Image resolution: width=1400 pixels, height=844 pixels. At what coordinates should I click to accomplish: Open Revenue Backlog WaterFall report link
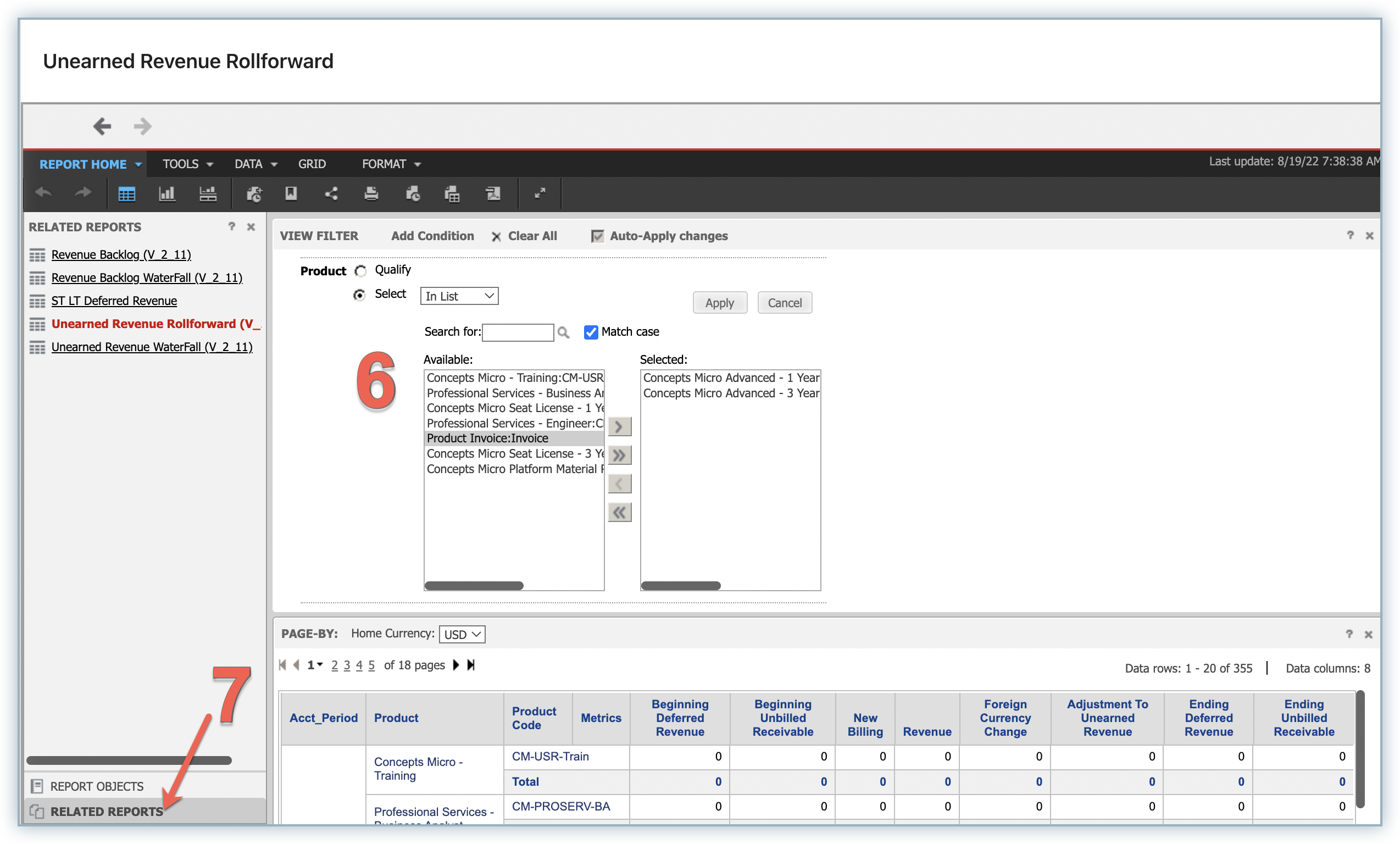click(x=147, y=277)
